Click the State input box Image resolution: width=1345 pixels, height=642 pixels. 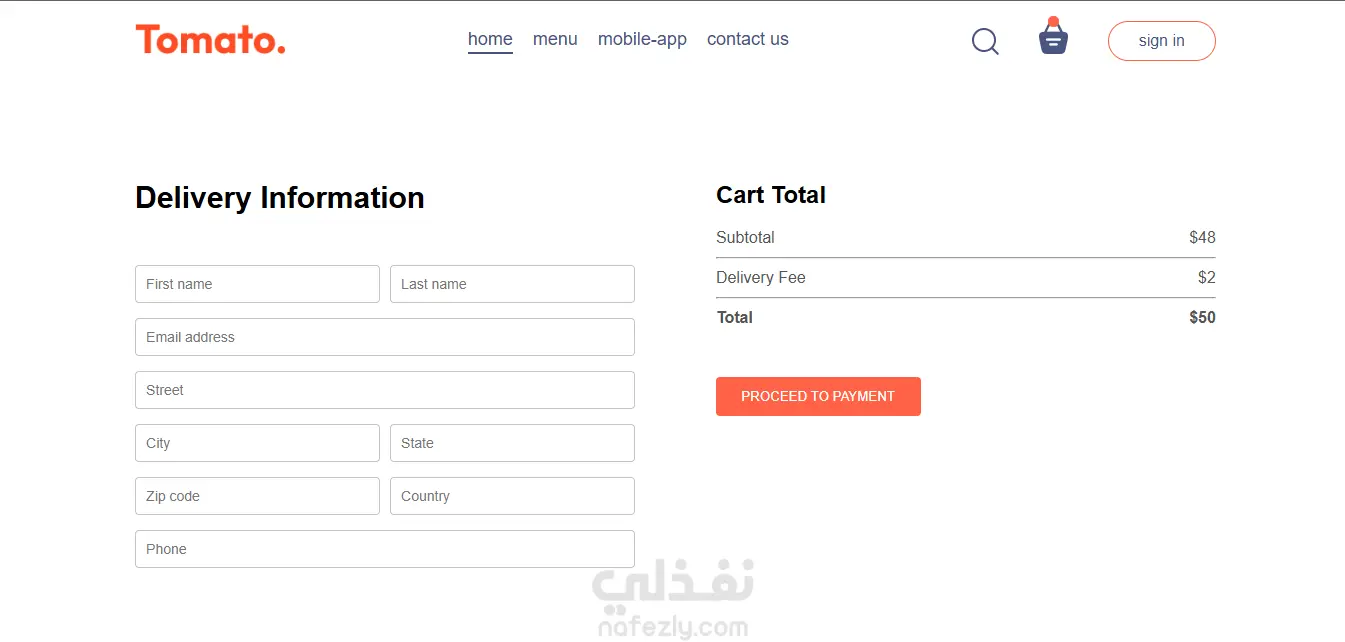click(x=512, y=443)
